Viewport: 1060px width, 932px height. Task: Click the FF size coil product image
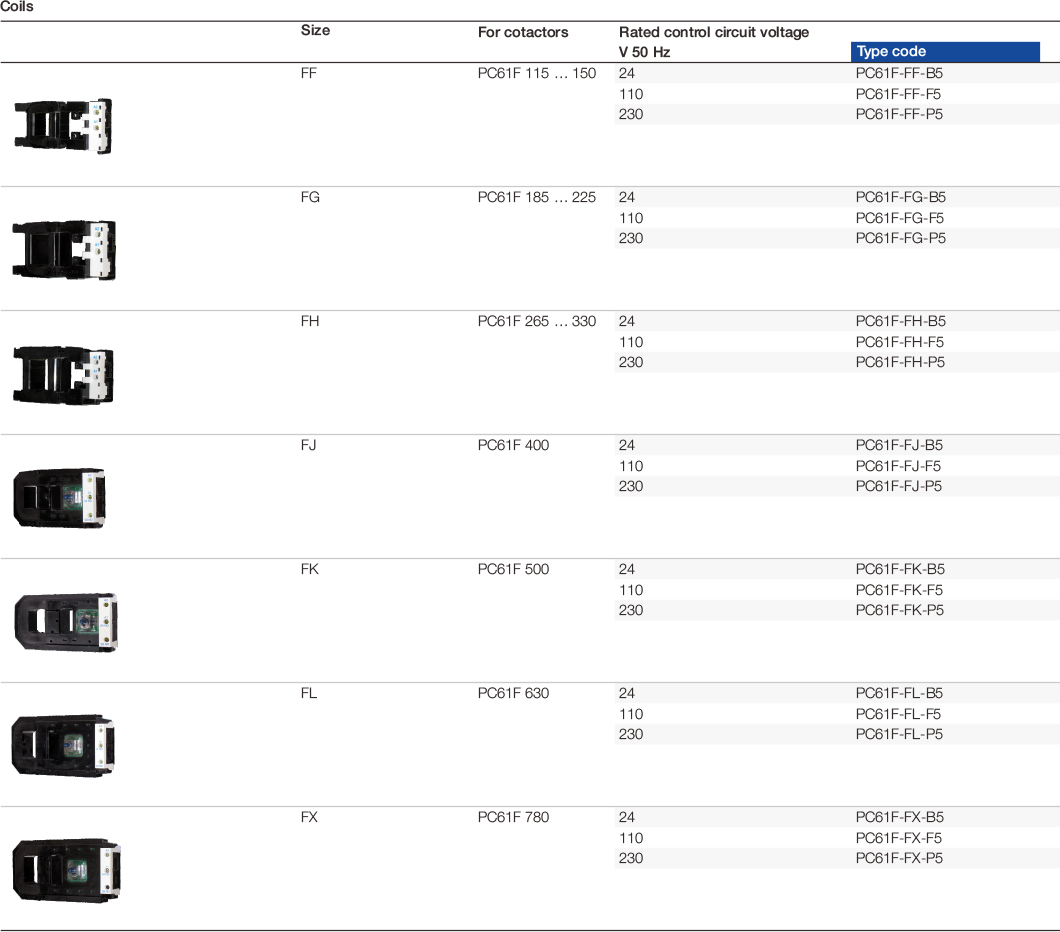[x=64, y=126]
